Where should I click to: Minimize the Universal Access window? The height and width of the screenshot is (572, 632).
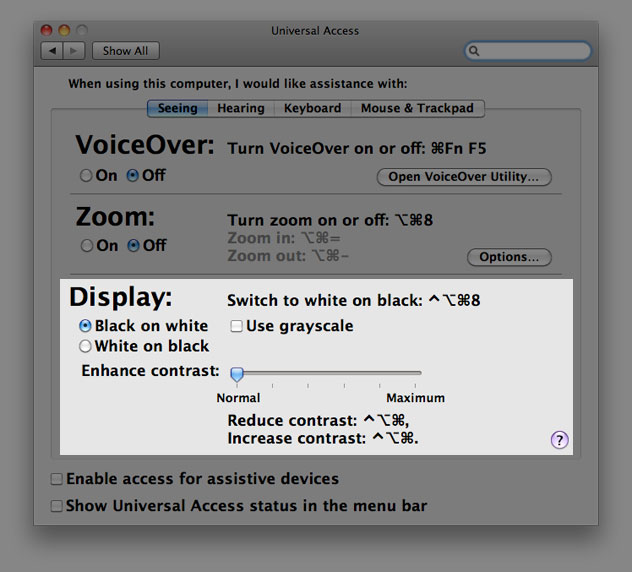[x=64, y=31]
